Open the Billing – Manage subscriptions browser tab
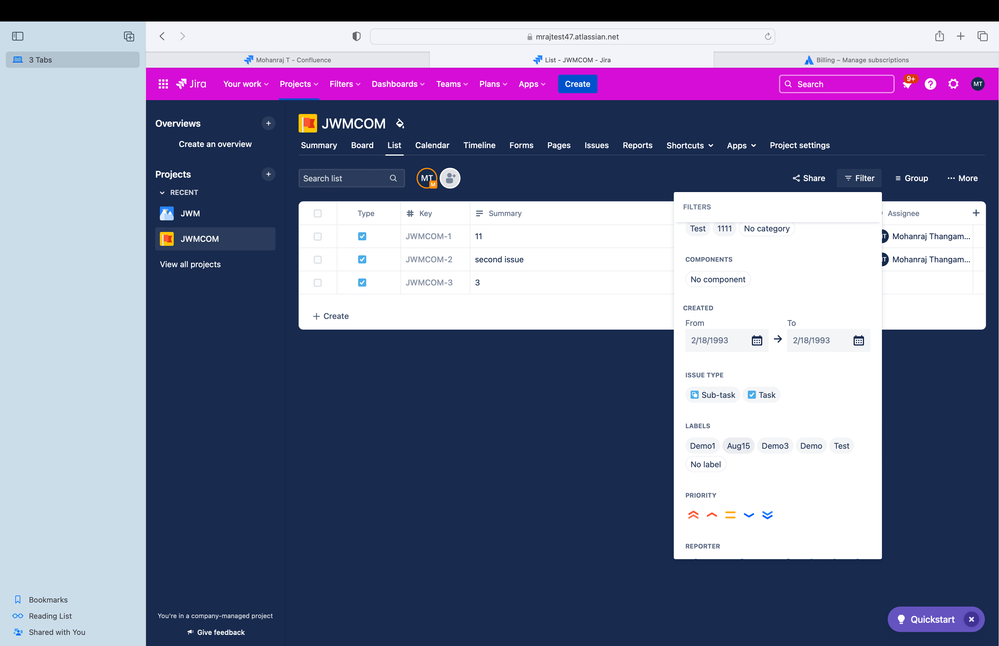 coord(856,60)
